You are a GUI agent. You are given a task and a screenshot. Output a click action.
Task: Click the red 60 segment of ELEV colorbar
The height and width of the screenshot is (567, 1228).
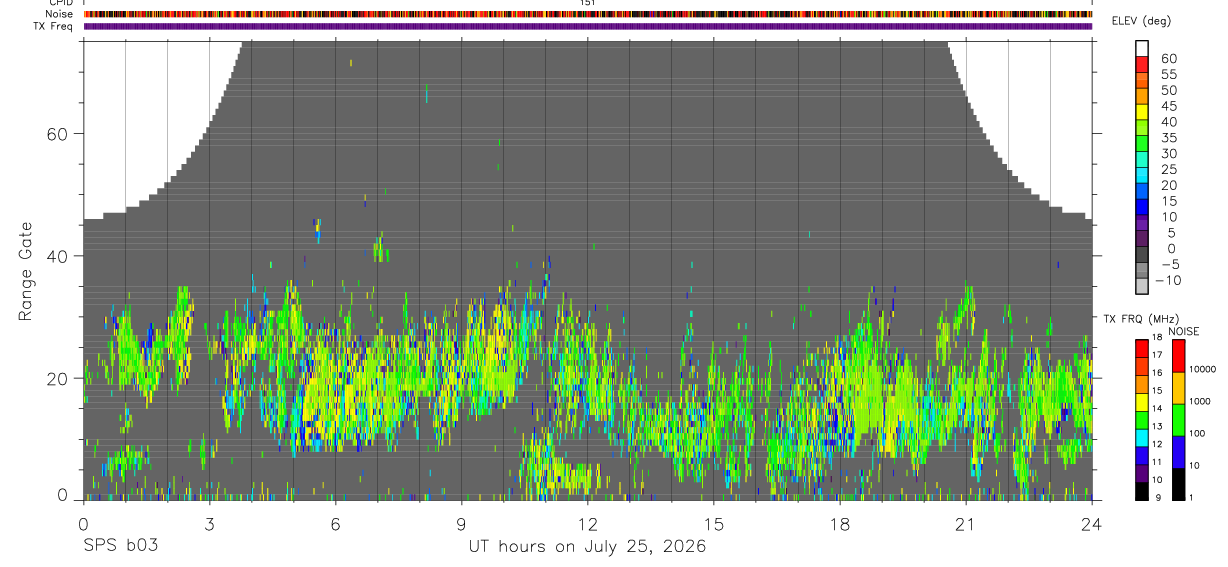1142,64
